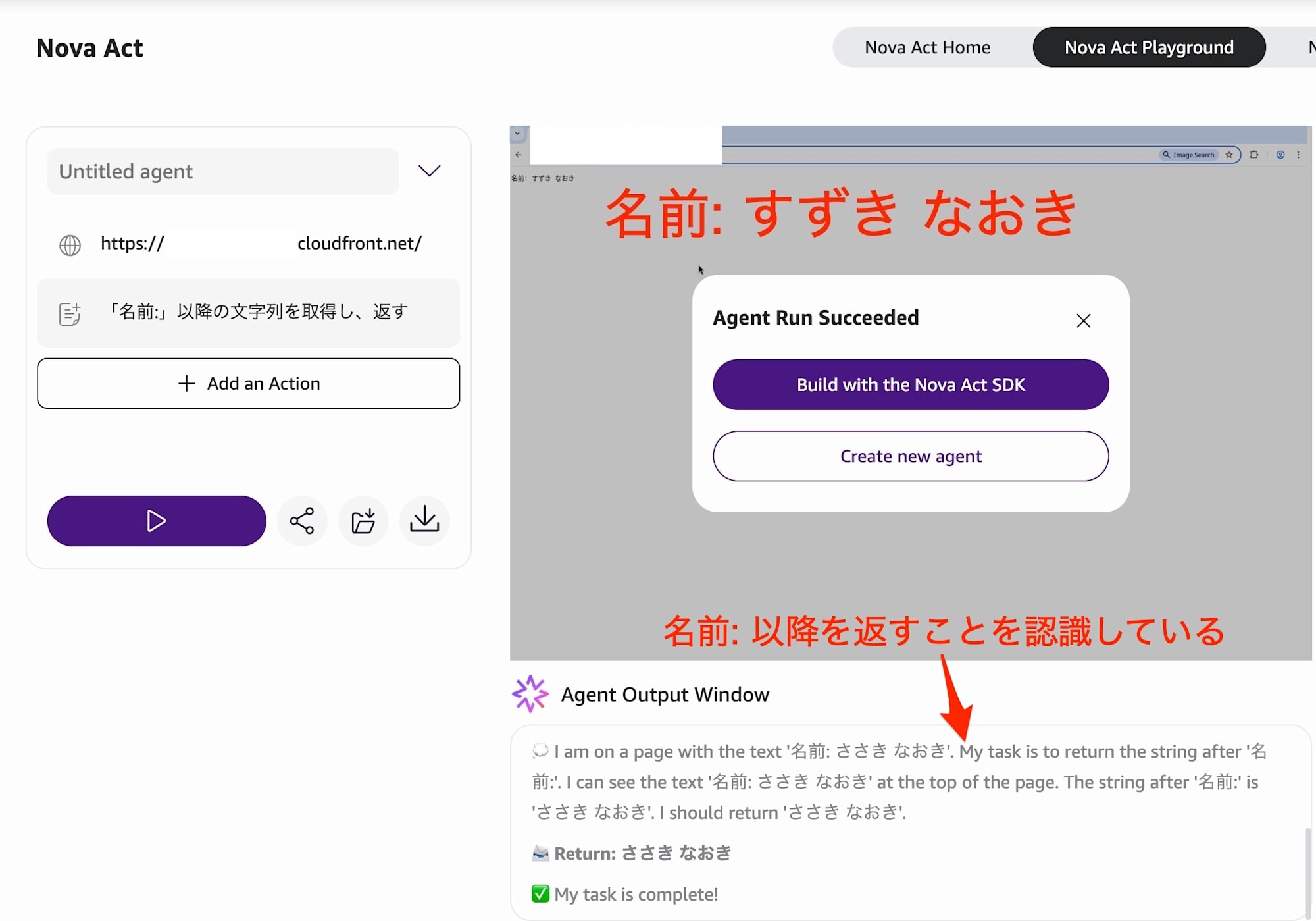Expand the Untitled agent chevron dropdown

click(429, 171)
